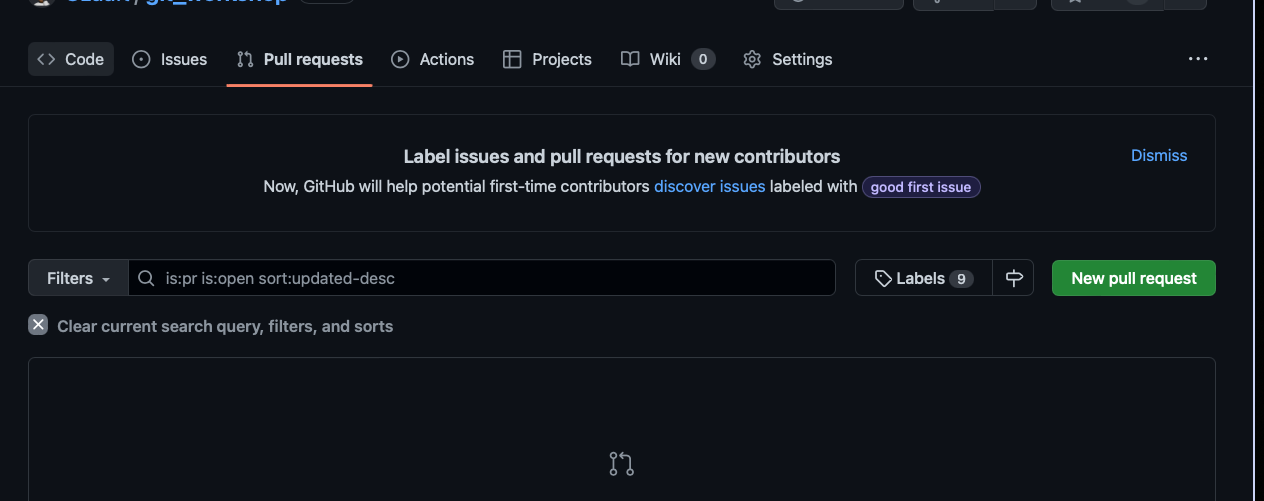
Task: Open repository Settings tab
Action: click(x=788, y=59)
